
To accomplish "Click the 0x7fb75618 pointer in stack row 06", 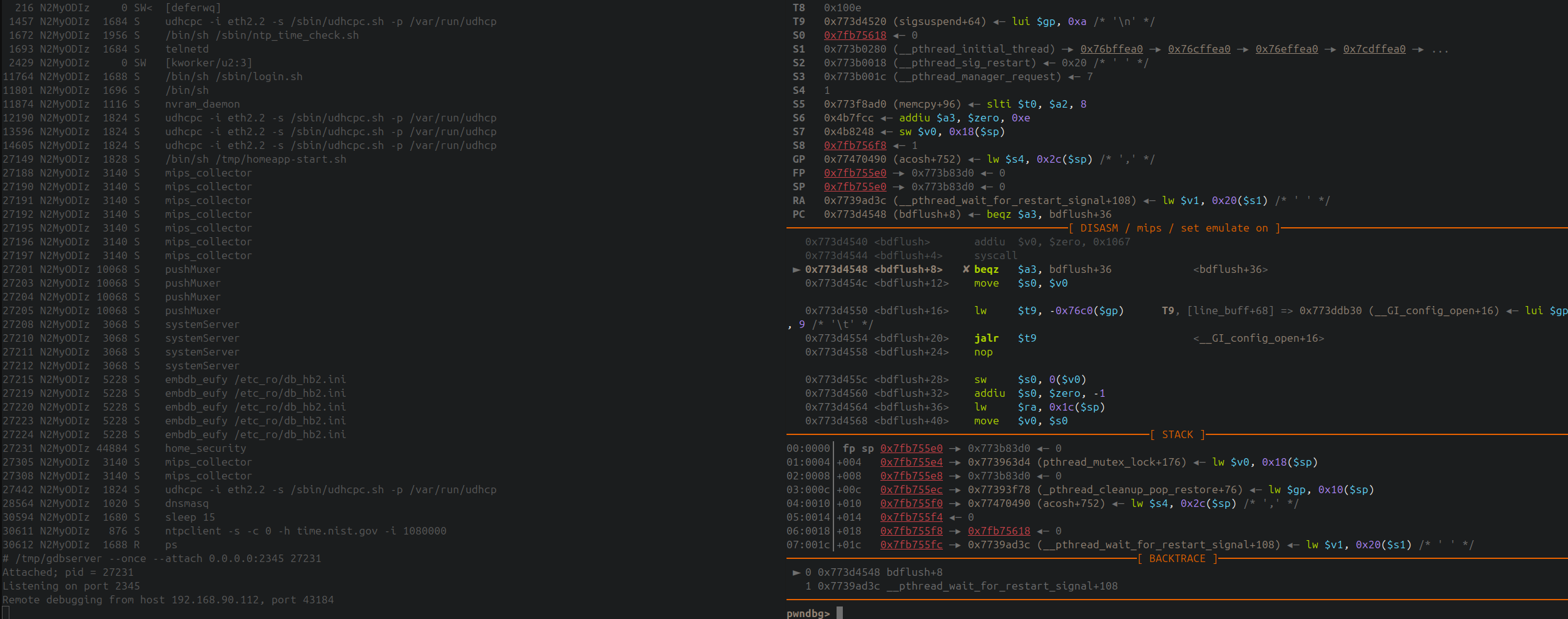I will coord(999,531).
